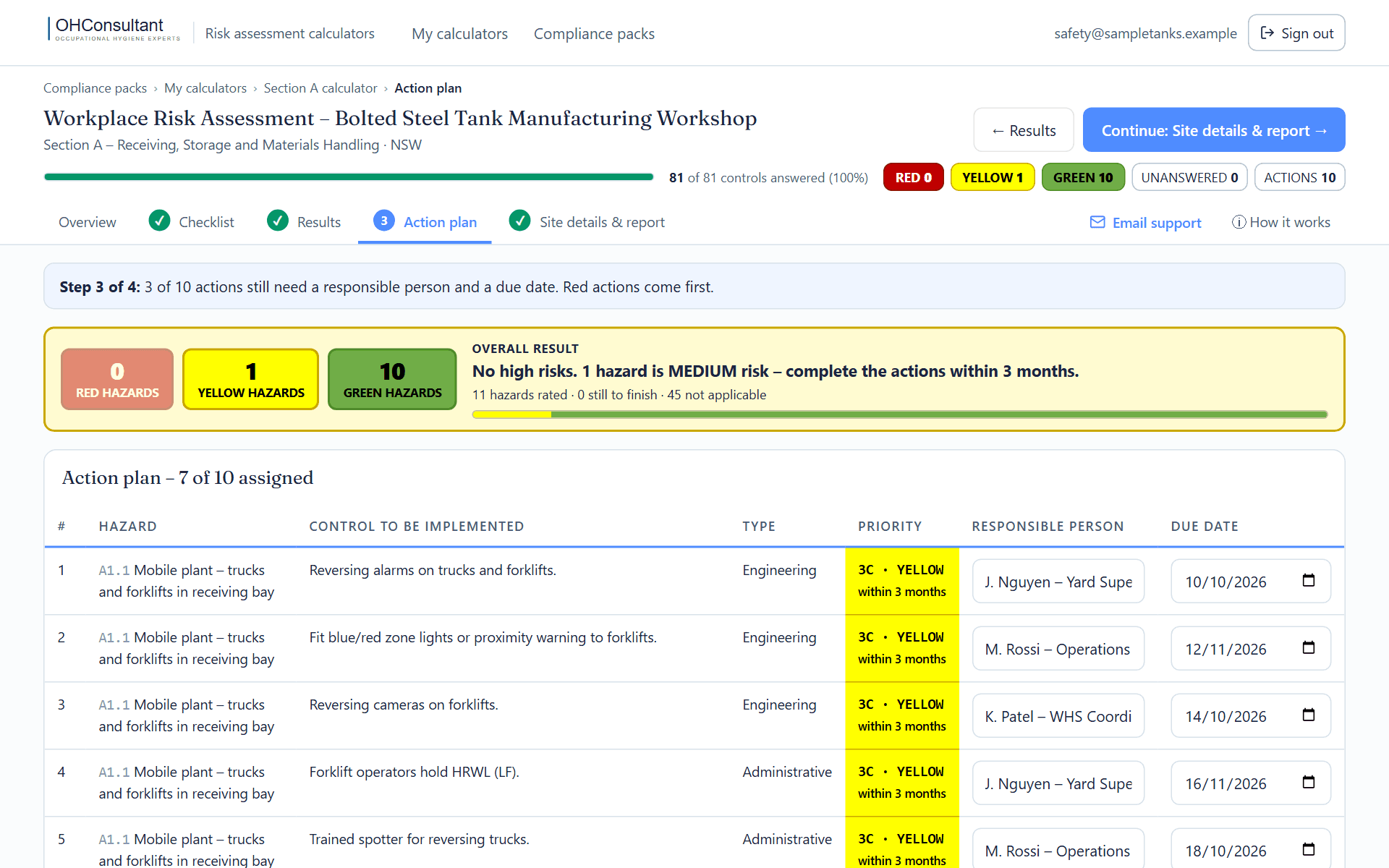This screenshot has height=868, width=1389.
Task: Edit responsible person for row 1 reversing alarms
Action: 1058,581
